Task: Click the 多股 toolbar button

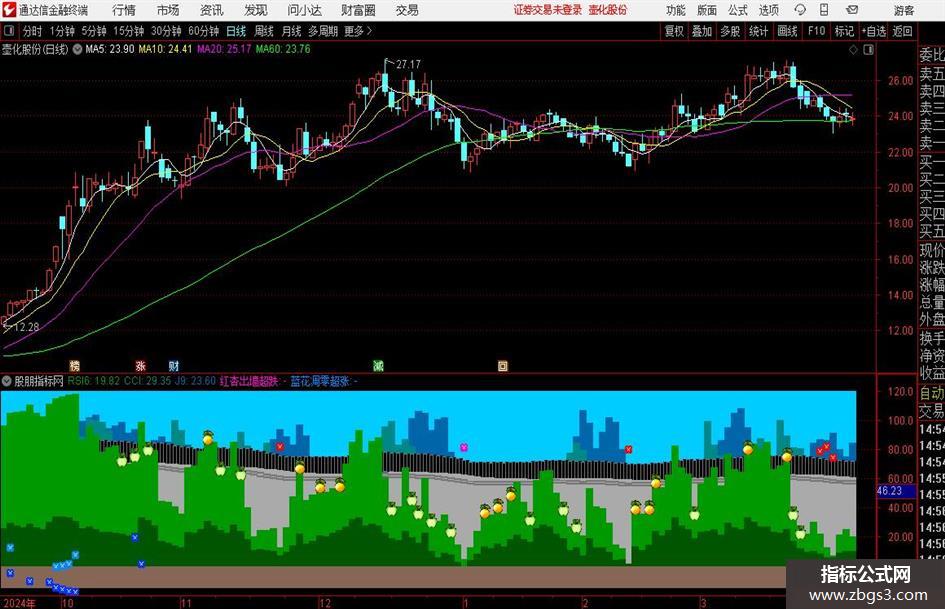Action: click(730, 31)
